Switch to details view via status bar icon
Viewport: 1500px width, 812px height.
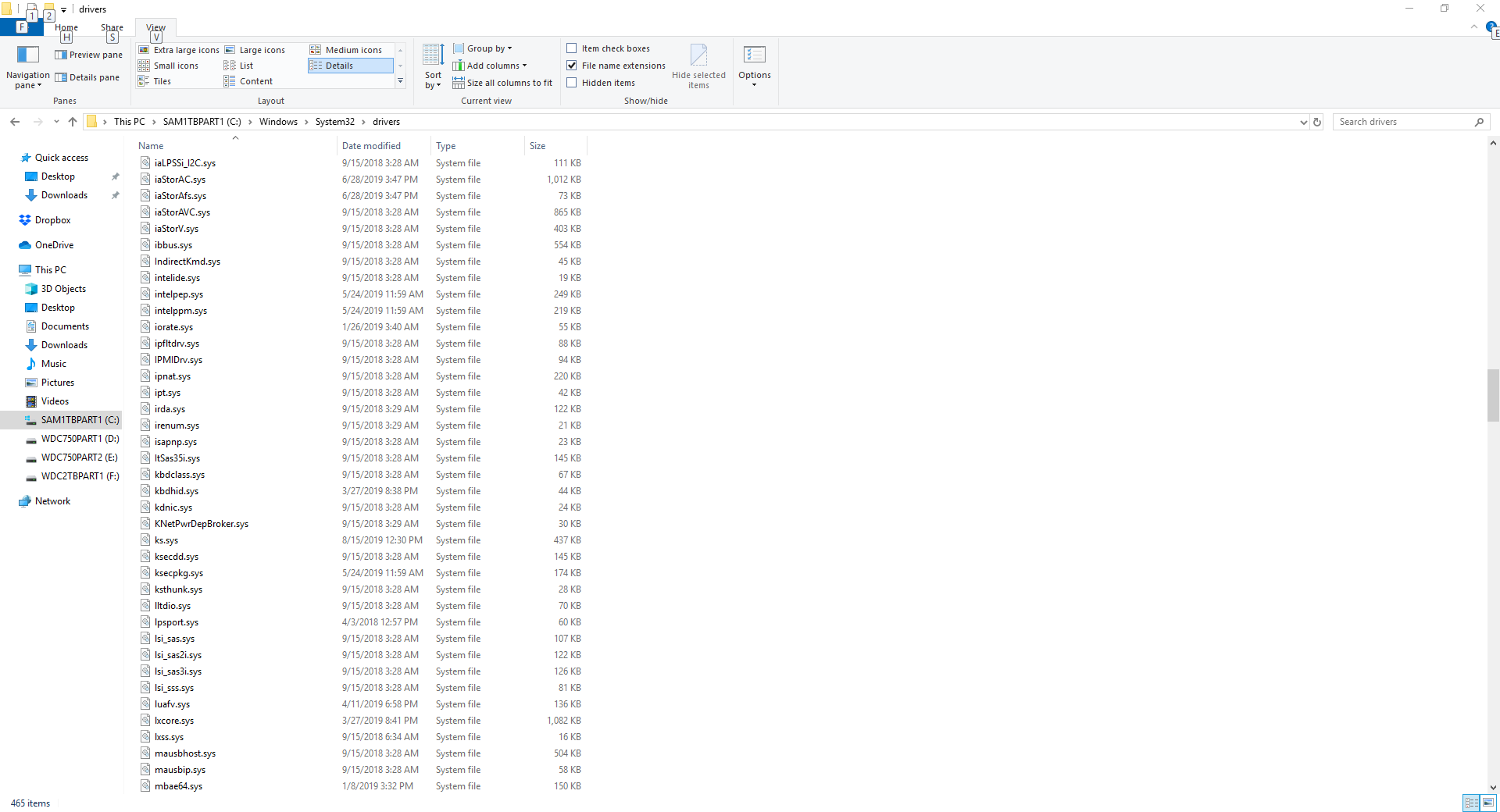pos(1471,803)
